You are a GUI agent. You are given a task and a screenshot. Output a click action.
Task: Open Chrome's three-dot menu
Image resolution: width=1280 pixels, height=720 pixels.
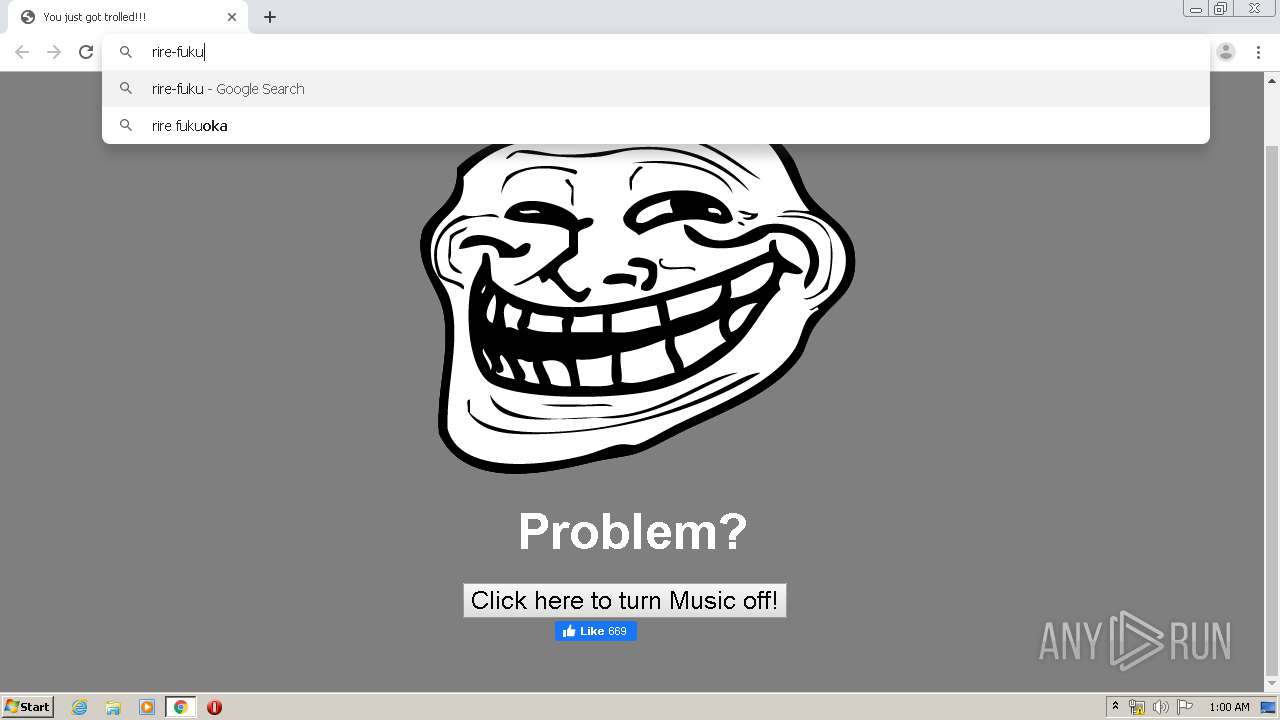(1259, 52)
